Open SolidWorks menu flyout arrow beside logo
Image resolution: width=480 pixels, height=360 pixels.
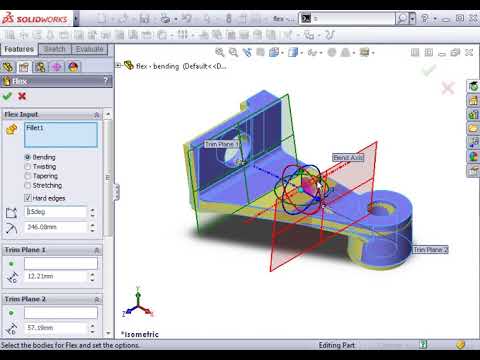[76, 19]
